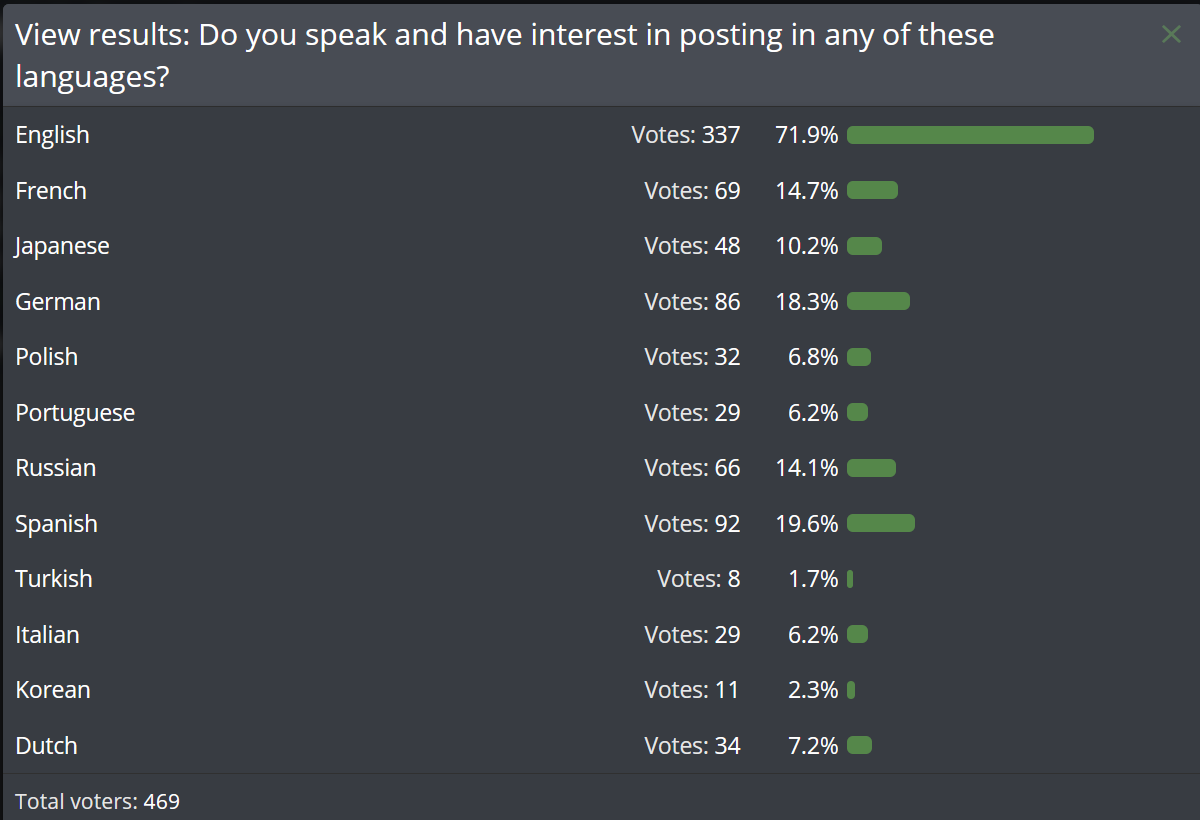1200x820 pixels.
Task: Close the poll results dialog
Action: pyautogui.click(x=1171, y=35)
